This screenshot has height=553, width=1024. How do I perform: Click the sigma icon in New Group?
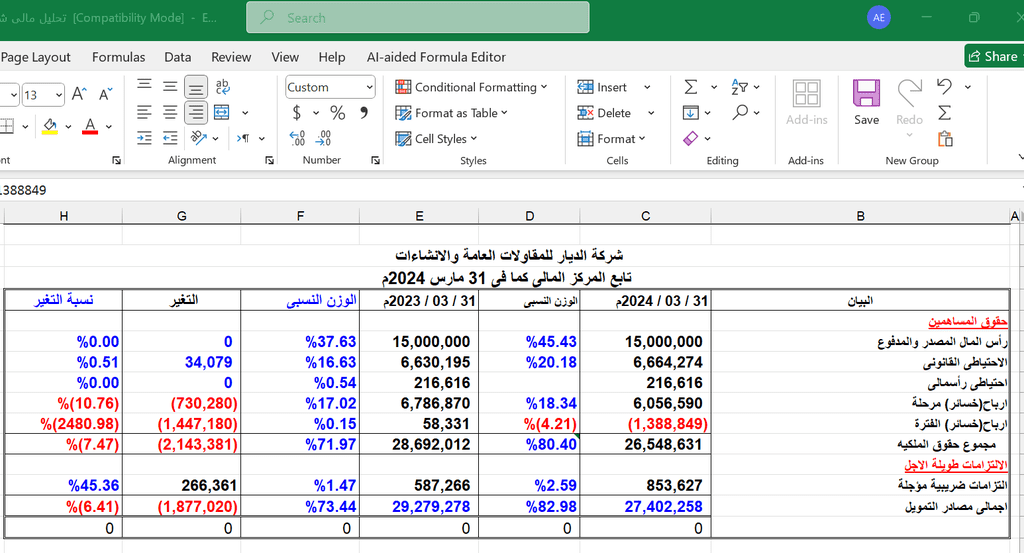944,113
